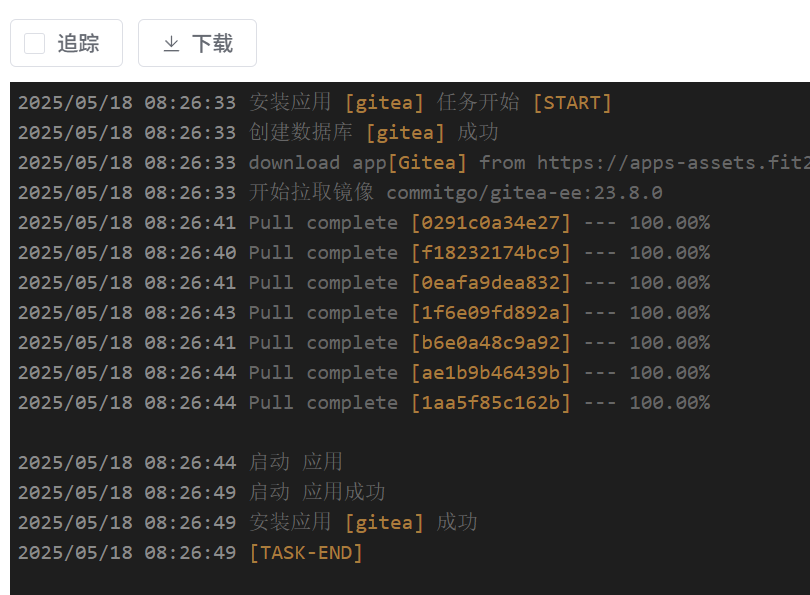Viewport: 810px width, 595px height.
Task: Click timestamp of the 开始拉取镜像 line
Action: click(127, 193)
